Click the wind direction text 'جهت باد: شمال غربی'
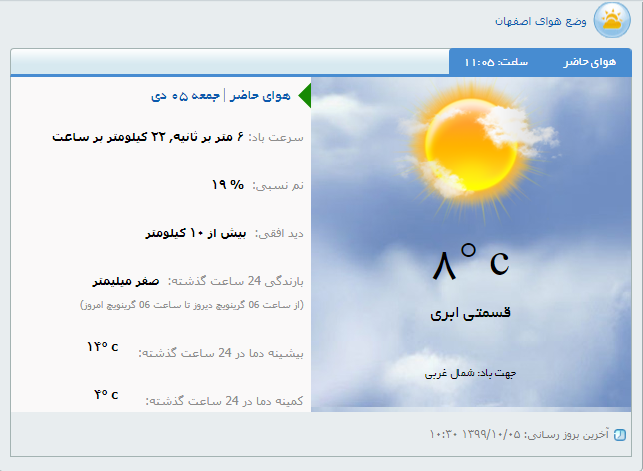This screenshot has width=643, height=471. [x=470, y=373]
